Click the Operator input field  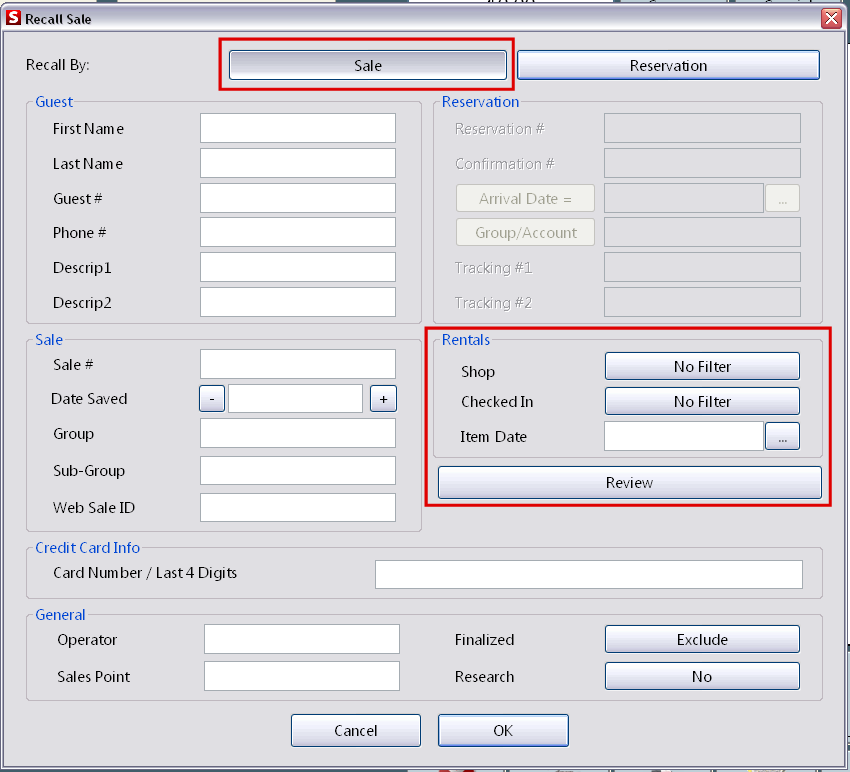tap(301, 639)
